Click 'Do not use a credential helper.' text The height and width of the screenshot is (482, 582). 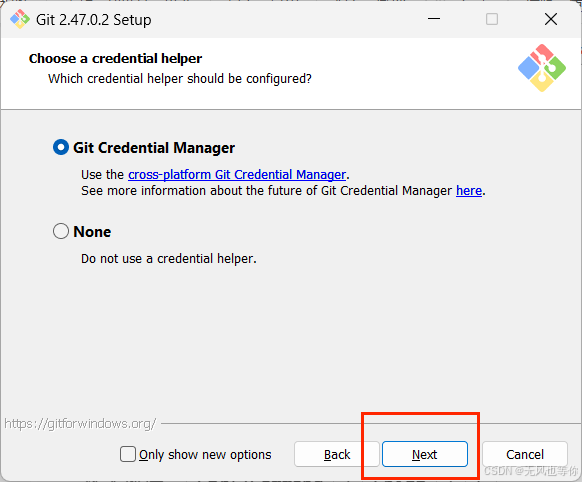[x=169, y=259]
